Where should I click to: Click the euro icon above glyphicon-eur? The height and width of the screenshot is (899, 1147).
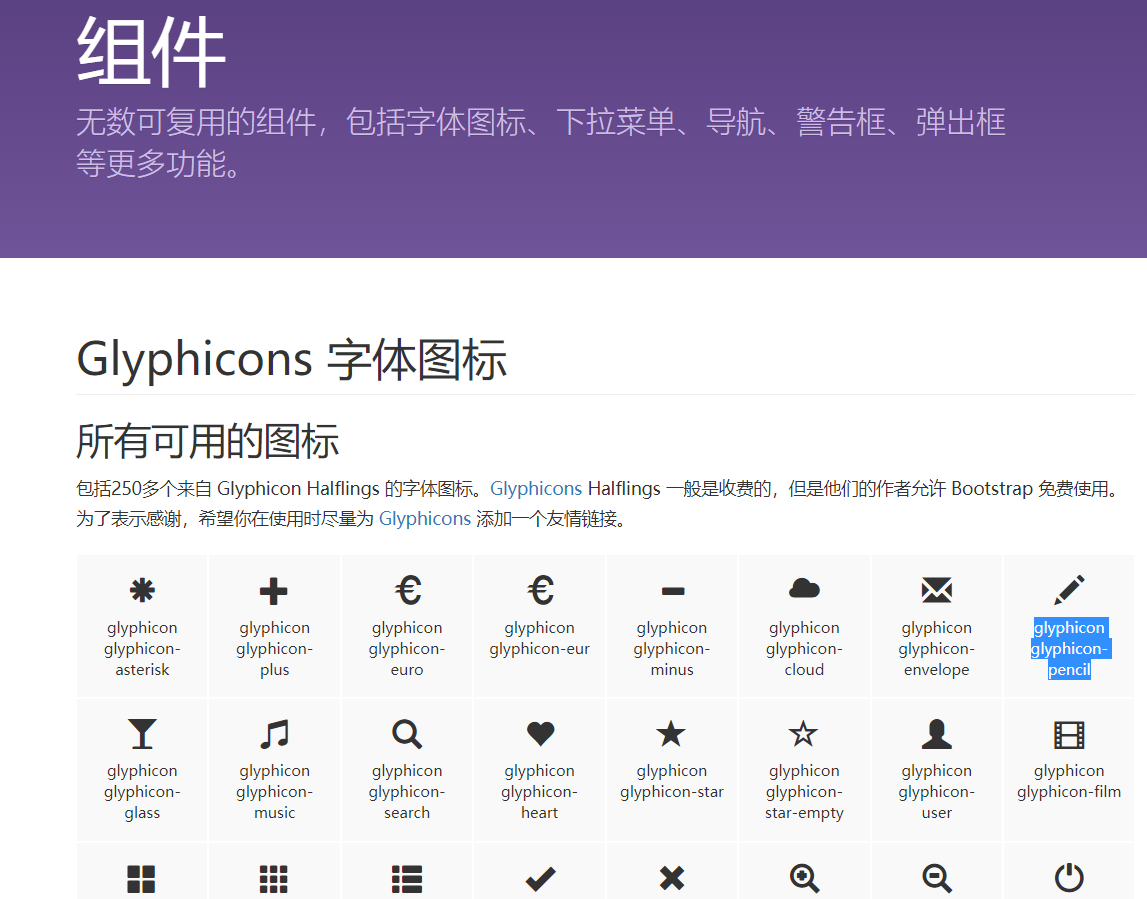click(x=540, y=590)
